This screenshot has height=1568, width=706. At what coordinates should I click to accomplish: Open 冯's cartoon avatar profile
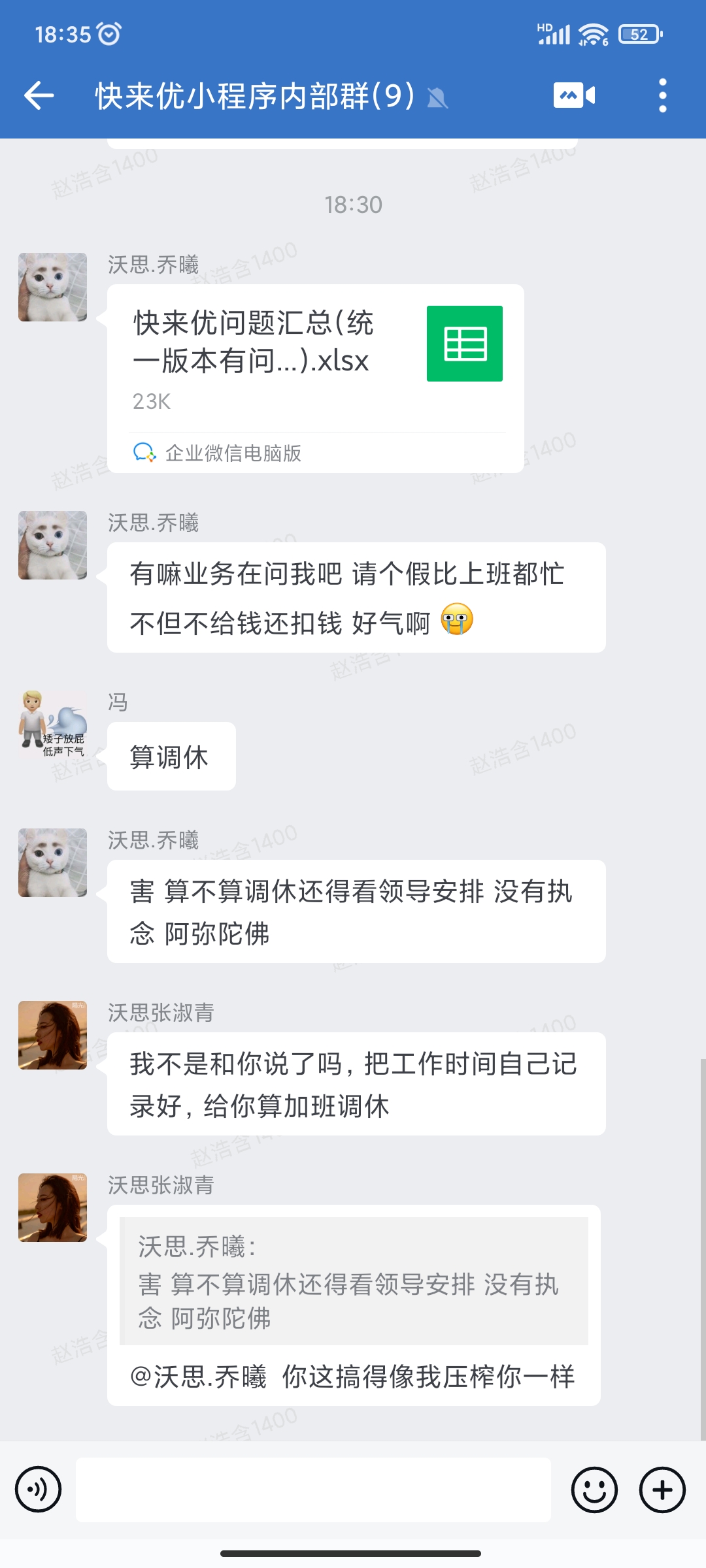(52, 725)
